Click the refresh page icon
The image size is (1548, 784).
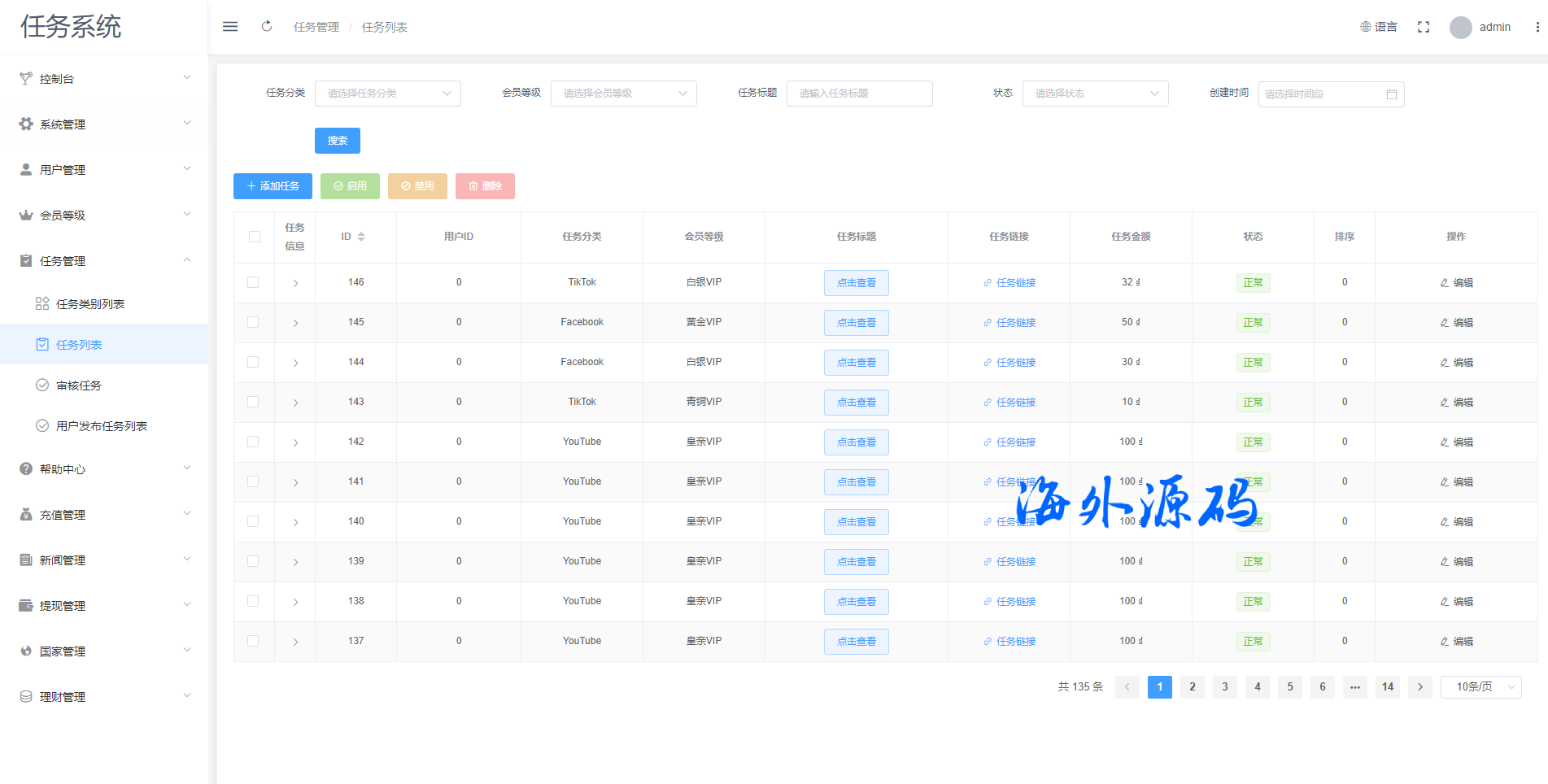tap(267, 27)
